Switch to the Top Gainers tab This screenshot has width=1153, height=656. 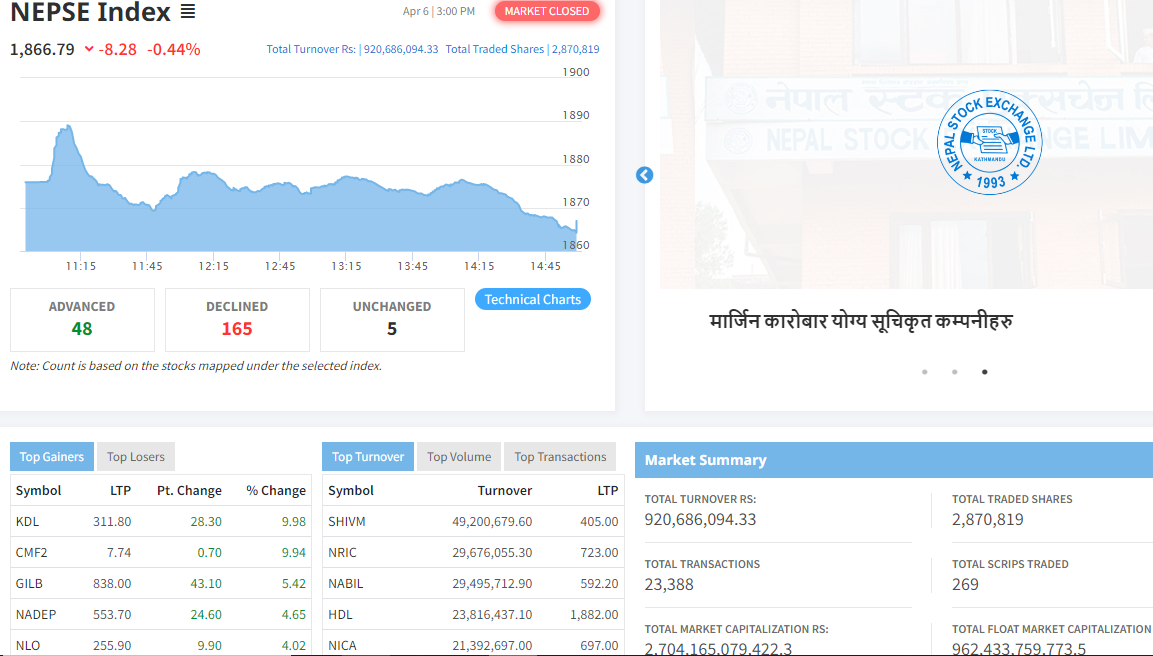(51, 457)
